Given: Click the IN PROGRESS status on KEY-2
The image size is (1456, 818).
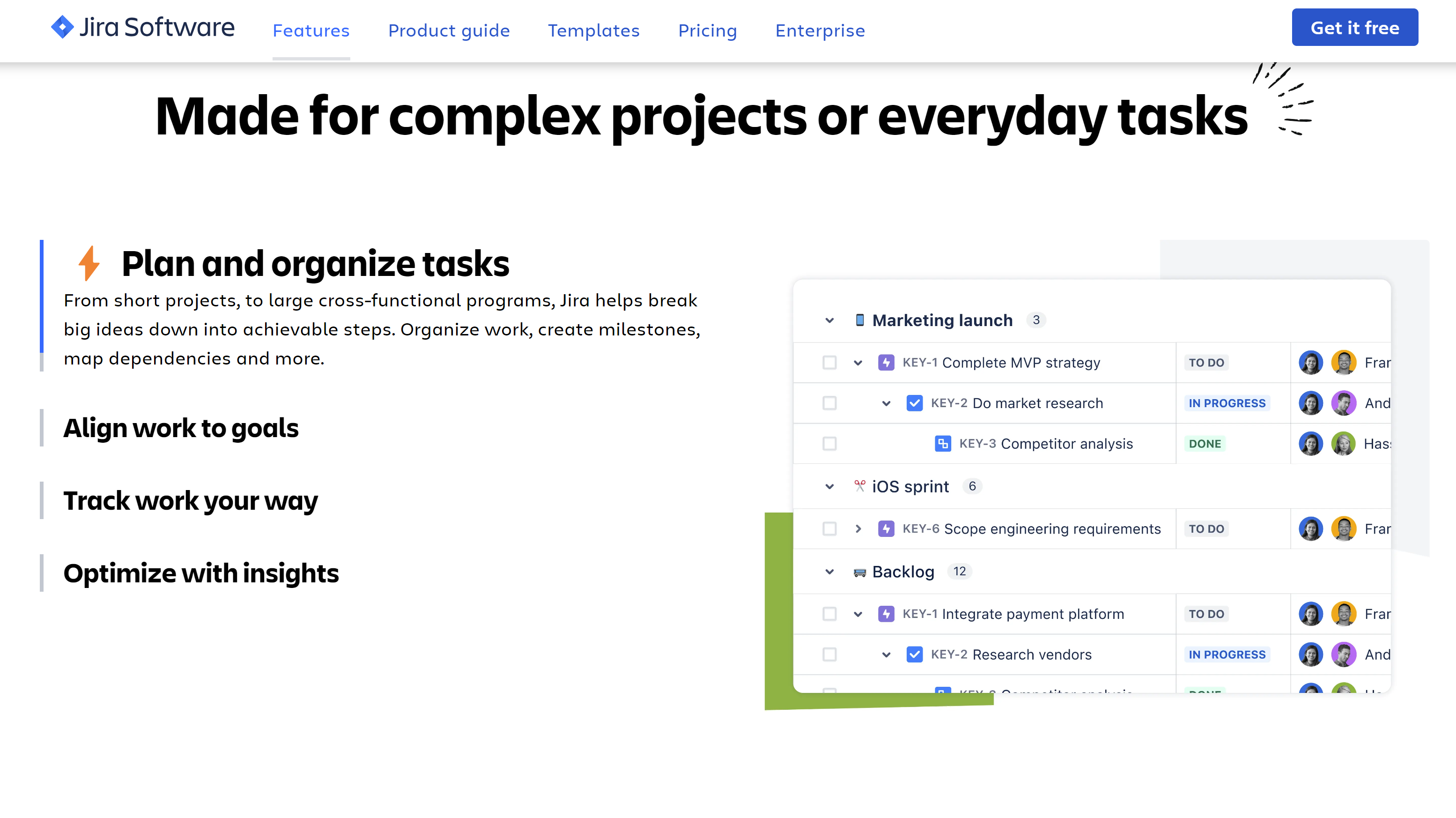Looking at the screenshot, I should [x=1227, y=403].
